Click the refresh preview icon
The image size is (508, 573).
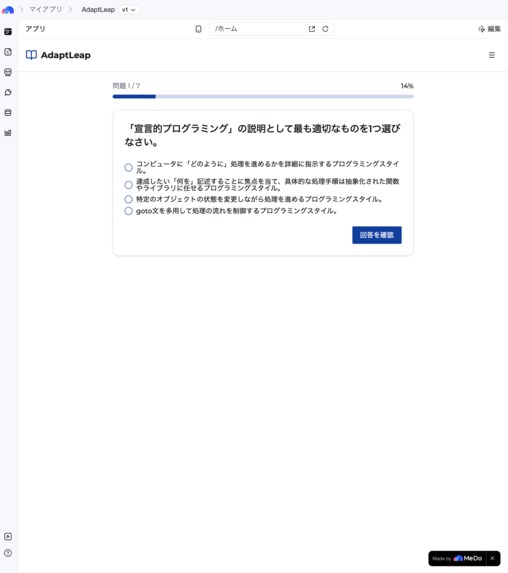325,29
